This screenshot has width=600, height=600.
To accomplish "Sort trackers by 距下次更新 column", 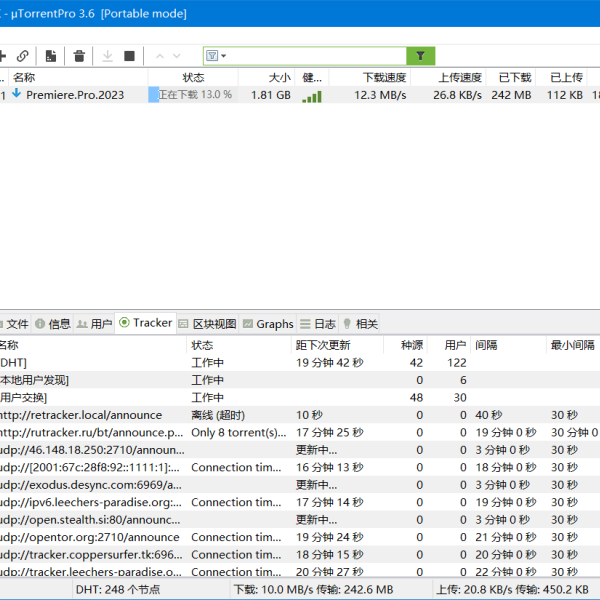I will (x=337, y=345).
